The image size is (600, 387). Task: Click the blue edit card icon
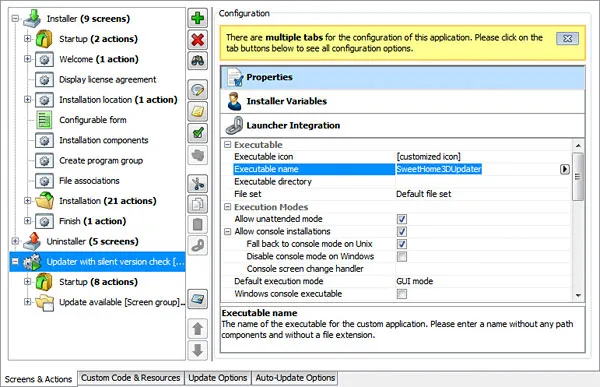(x=197, y=299)
